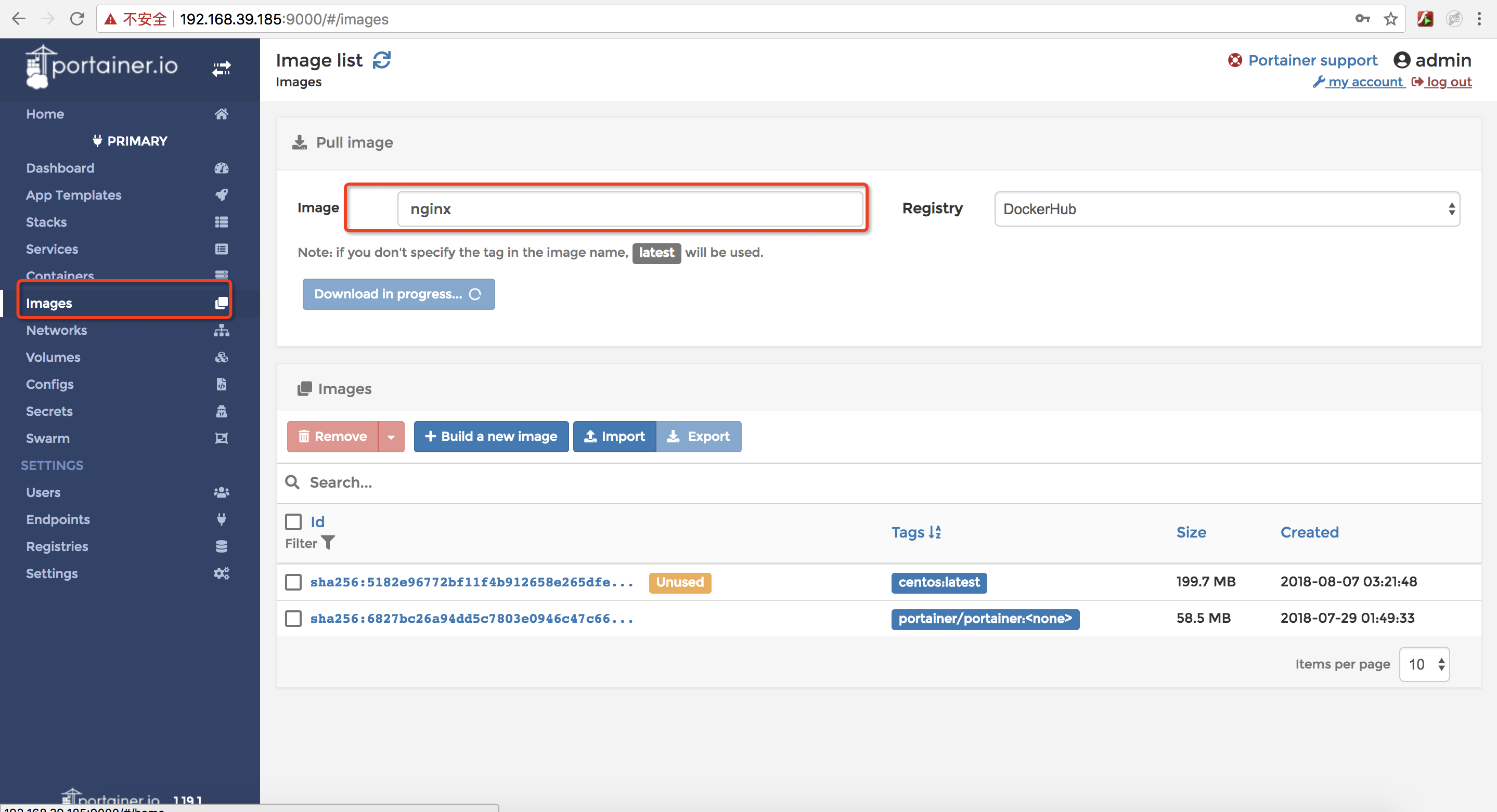
Task: Select the Services menu item
Action: click(52, 248)
